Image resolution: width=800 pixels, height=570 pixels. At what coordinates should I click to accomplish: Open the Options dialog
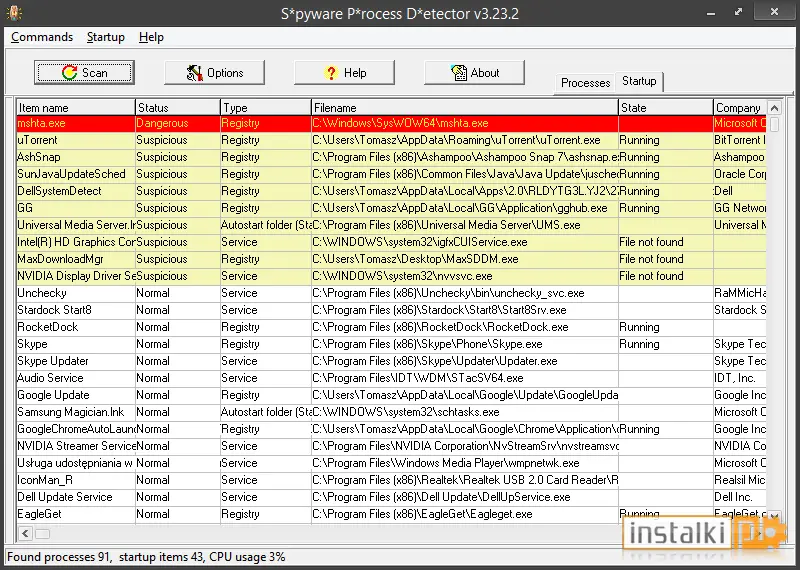(x=214, y=72)
